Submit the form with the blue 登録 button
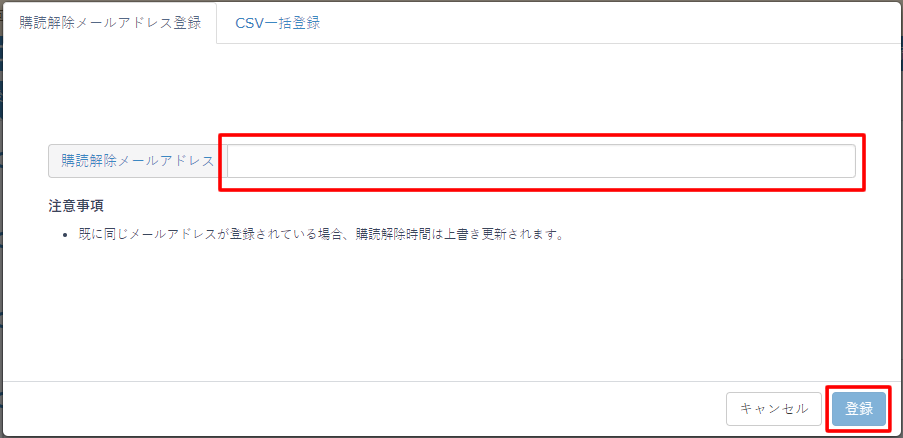This screenshot has width=903, height=438. click(859, 409)
